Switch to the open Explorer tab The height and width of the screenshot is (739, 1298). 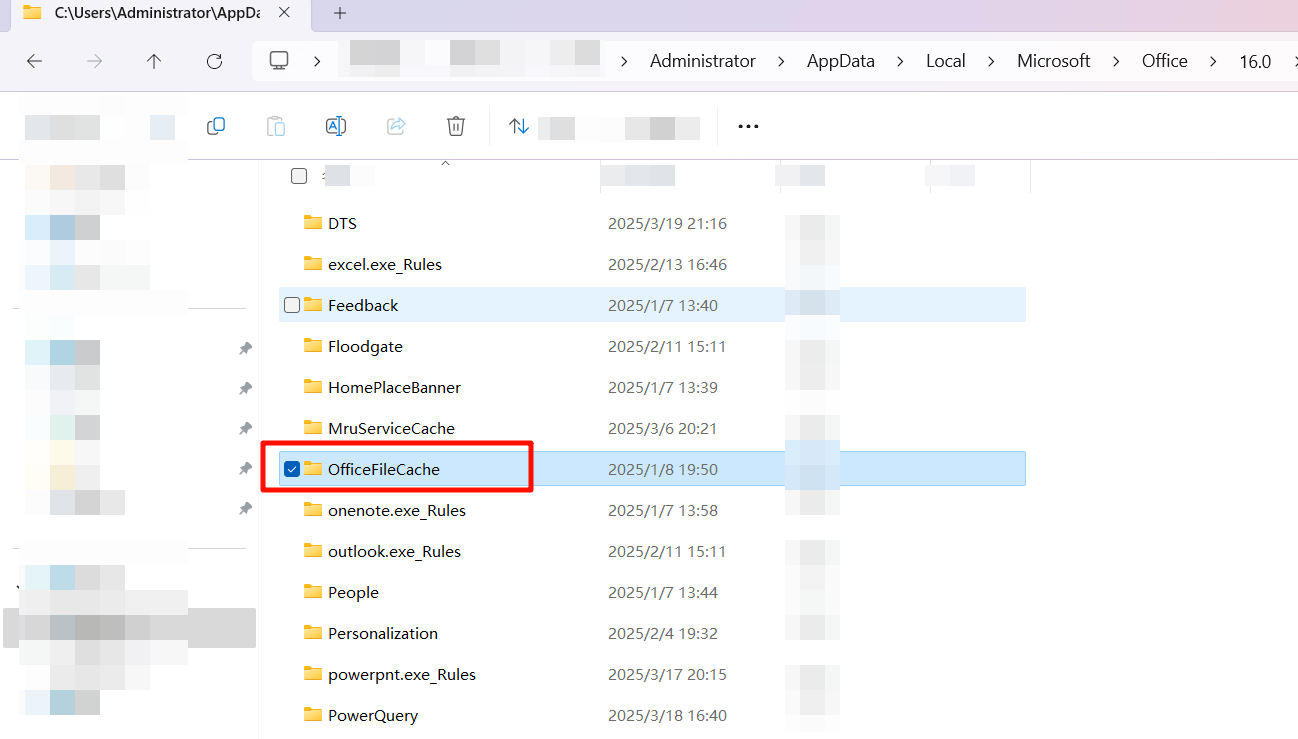tap(150, 14)
